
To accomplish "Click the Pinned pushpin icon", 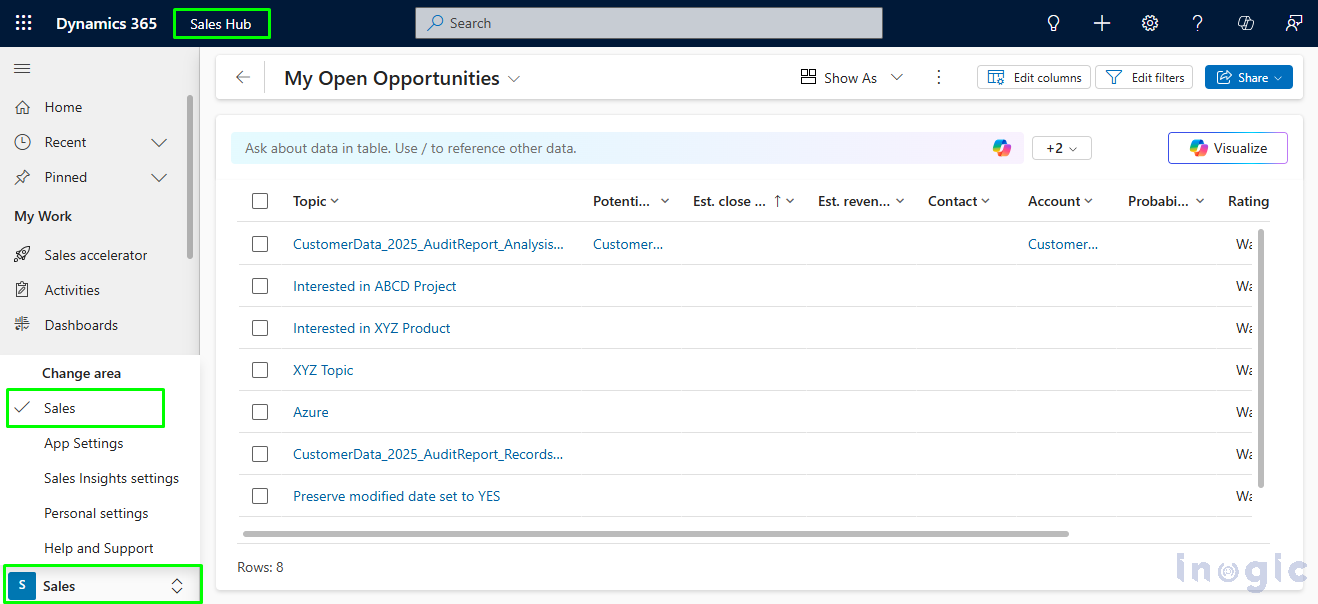I will (x=22, y=177).
